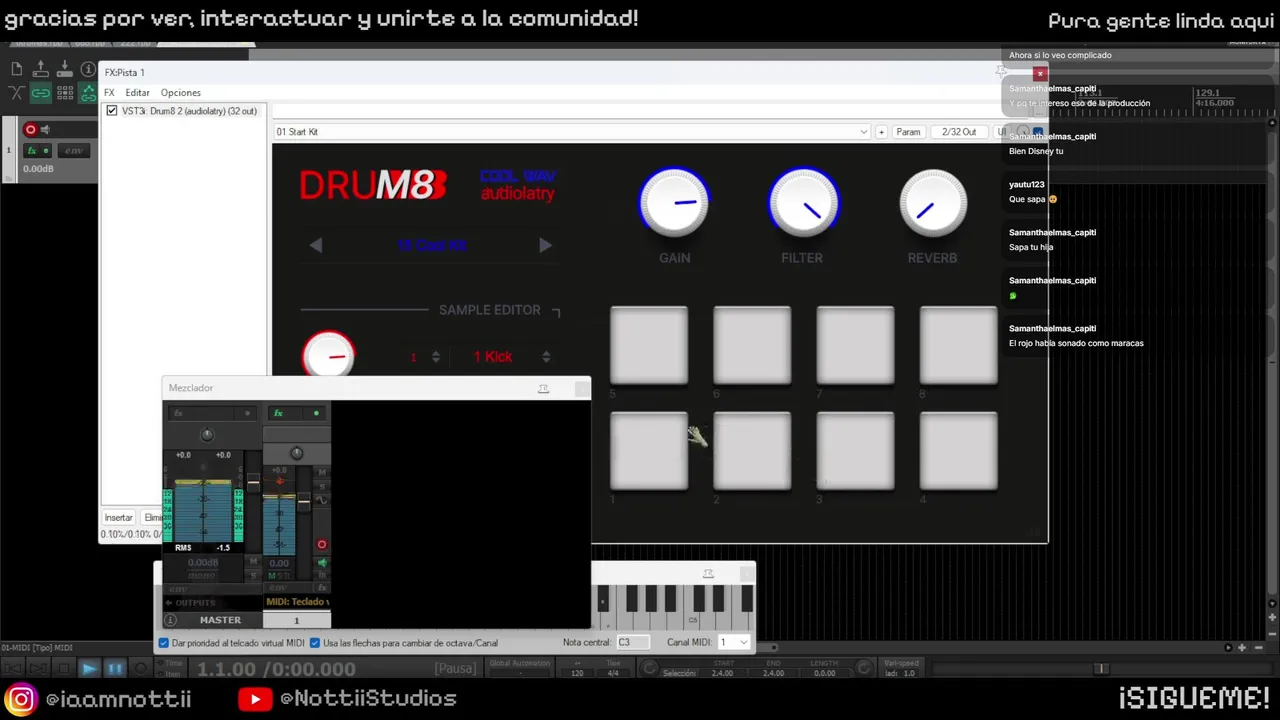Screen dimensions: 1280x720
Task: Click the Instagram logo in overlay
Action: click(20, 698)
